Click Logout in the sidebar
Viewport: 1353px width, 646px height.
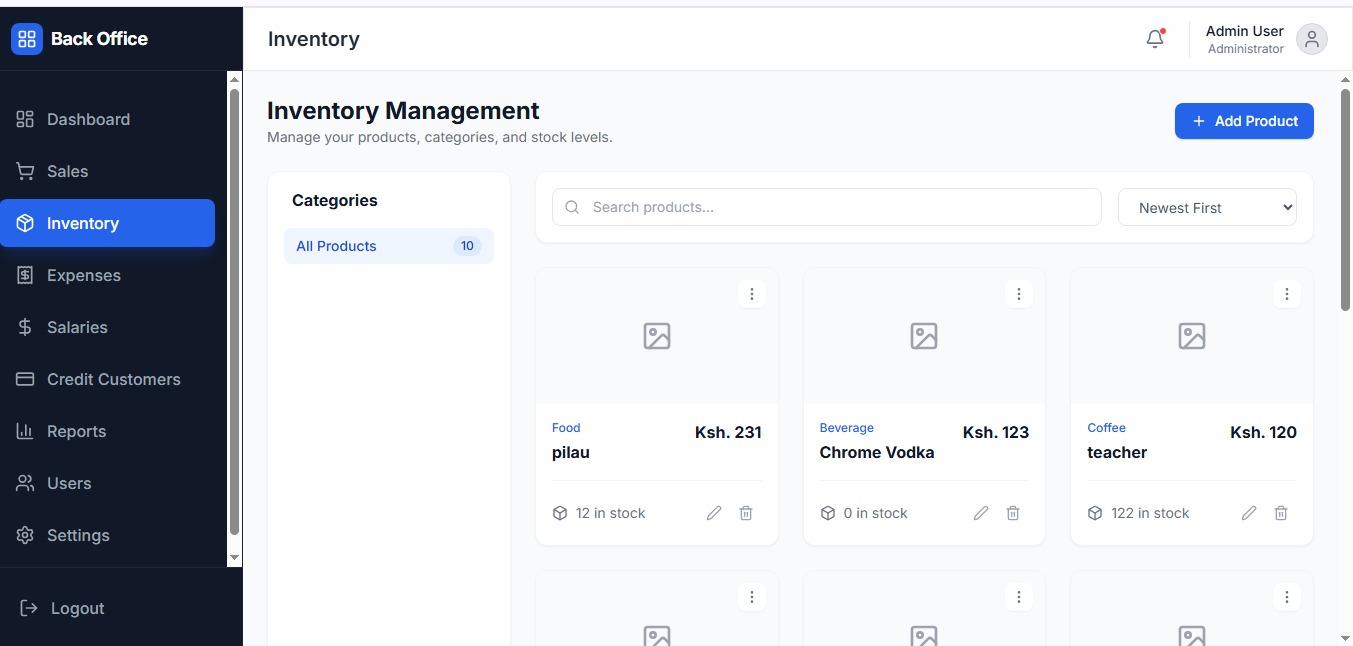[77, 608]
